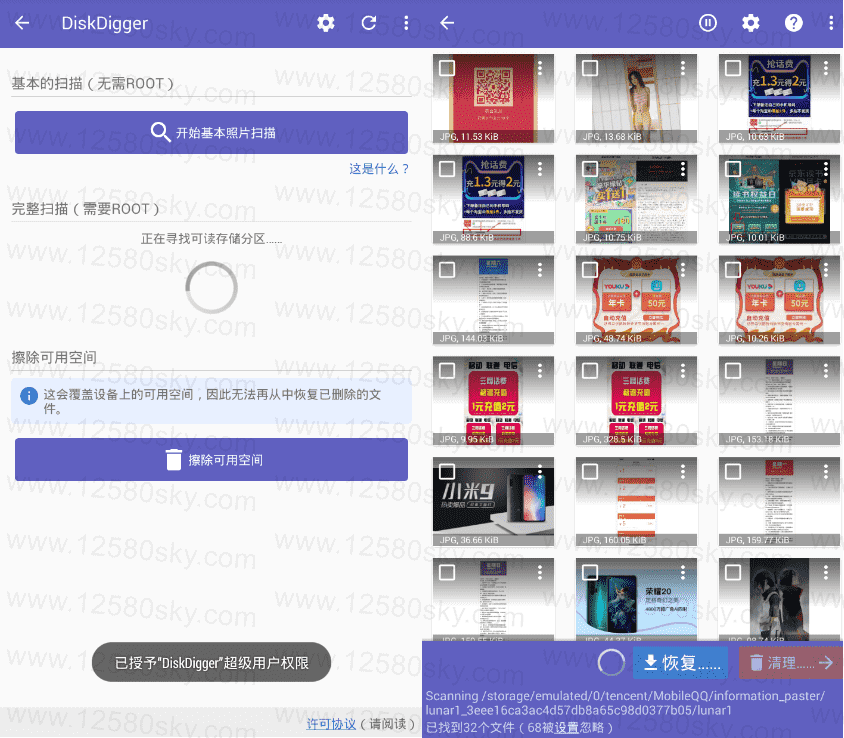The height and width of the screenshot is (738, 844).
Task: Tap the 清理 cleanup button
Action: click(x=790, y=663)
